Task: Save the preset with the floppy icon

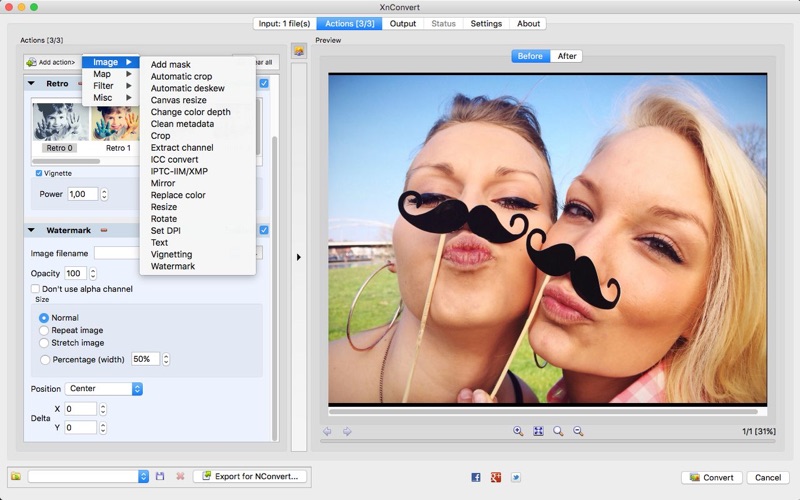Action: (160, 477)
